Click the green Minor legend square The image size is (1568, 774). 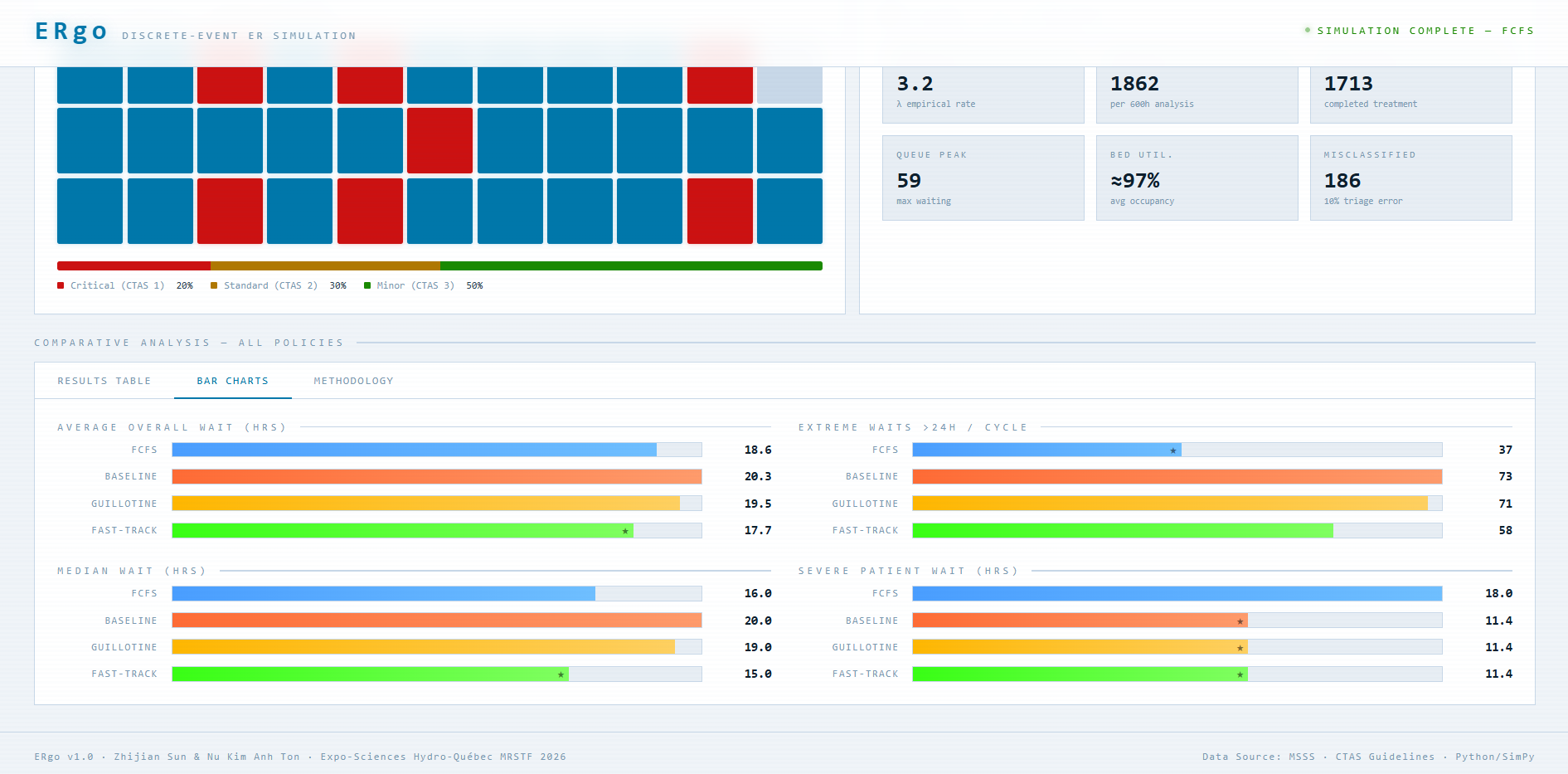(367, 285)
